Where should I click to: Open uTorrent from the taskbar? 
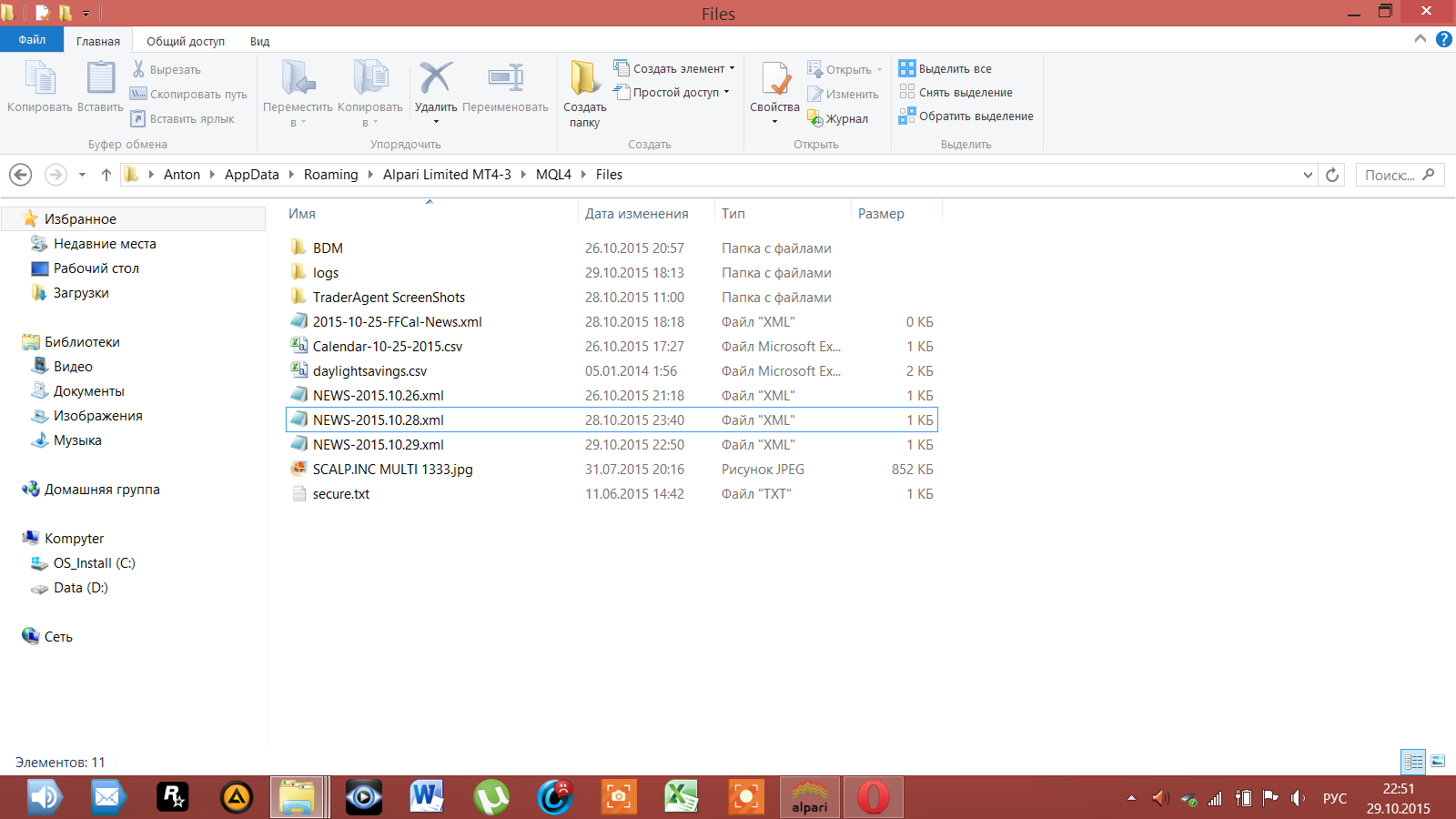click(x=491, y=797)
